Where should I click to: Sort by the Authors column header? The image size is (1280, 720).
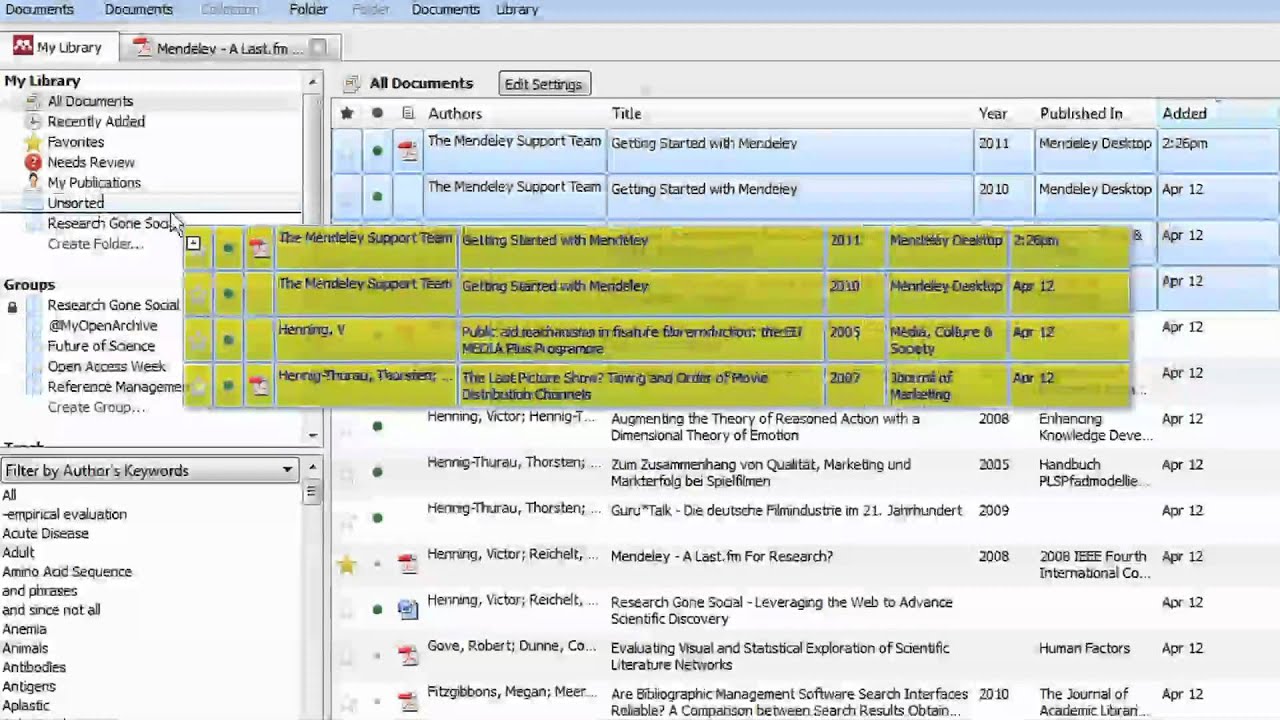tap(455, 113)
